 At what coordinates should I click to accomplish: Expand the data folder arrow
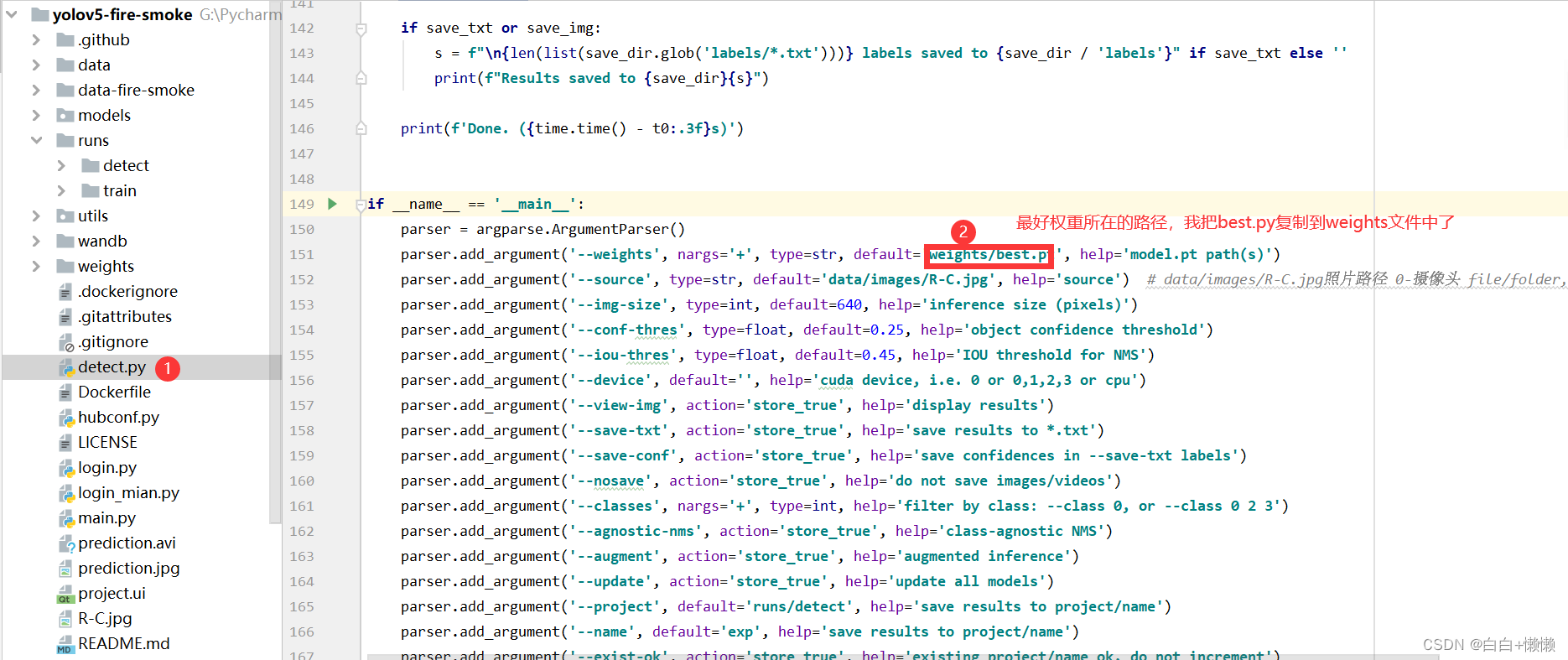36,65
